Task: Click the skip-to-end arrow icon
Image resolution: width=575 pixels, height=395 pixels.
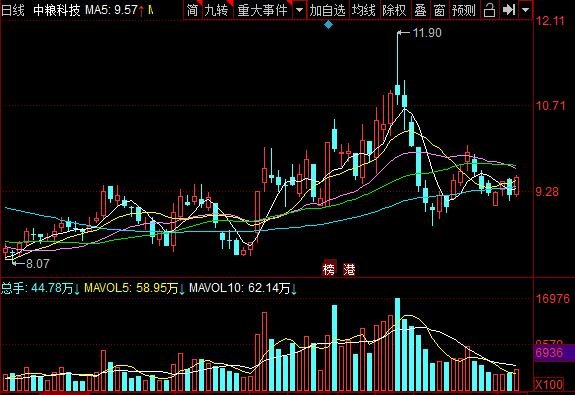Action: pyautogui.click(x=509, y=10)
